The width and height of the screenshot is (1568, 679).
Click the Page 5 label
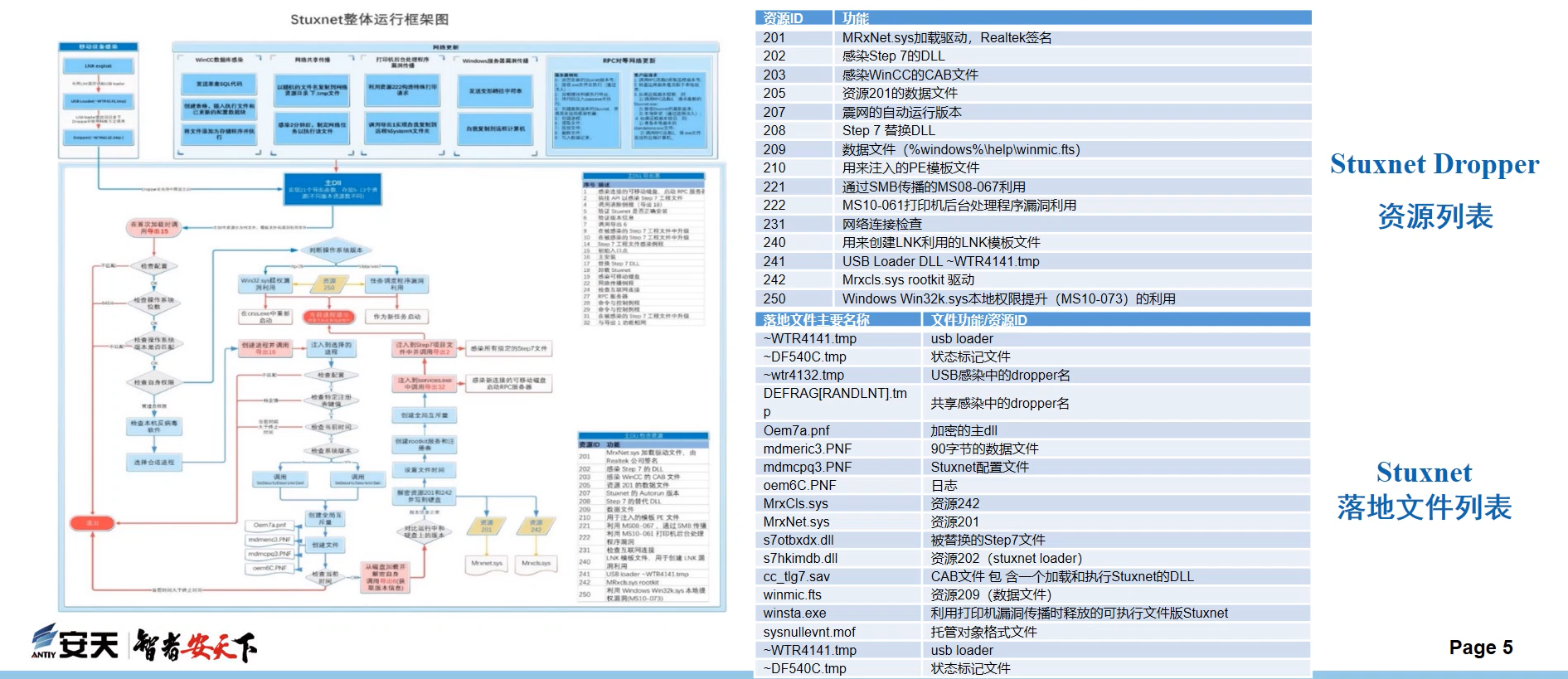coord(1481,647)
